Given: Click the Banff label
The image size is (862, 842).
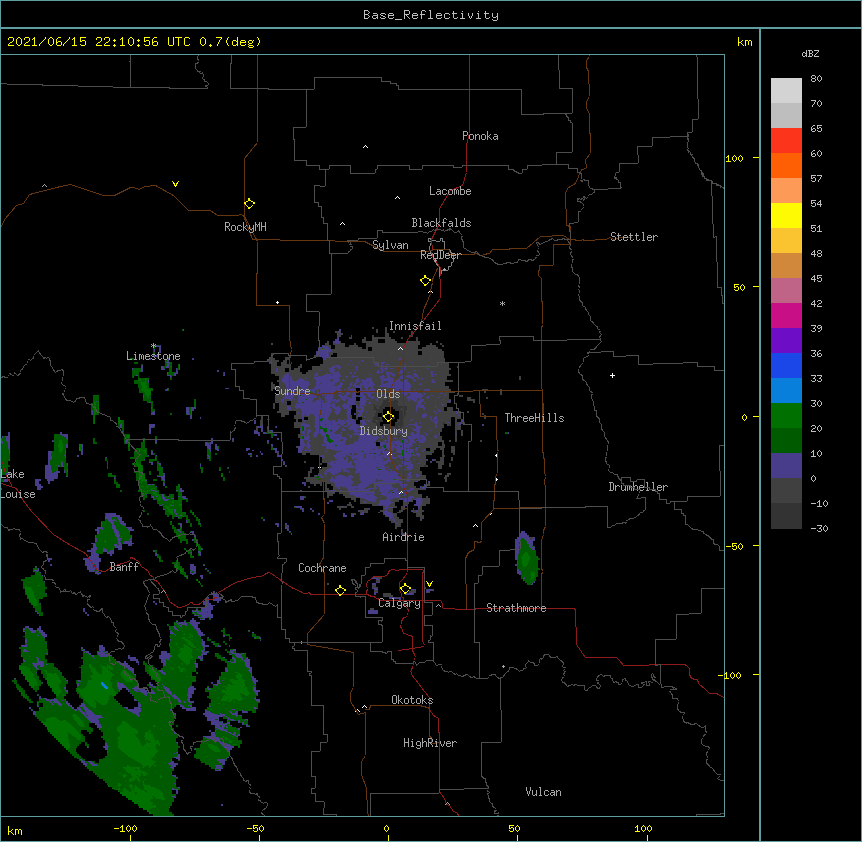Looking at the screenshot, I should (x=124, y=567).
